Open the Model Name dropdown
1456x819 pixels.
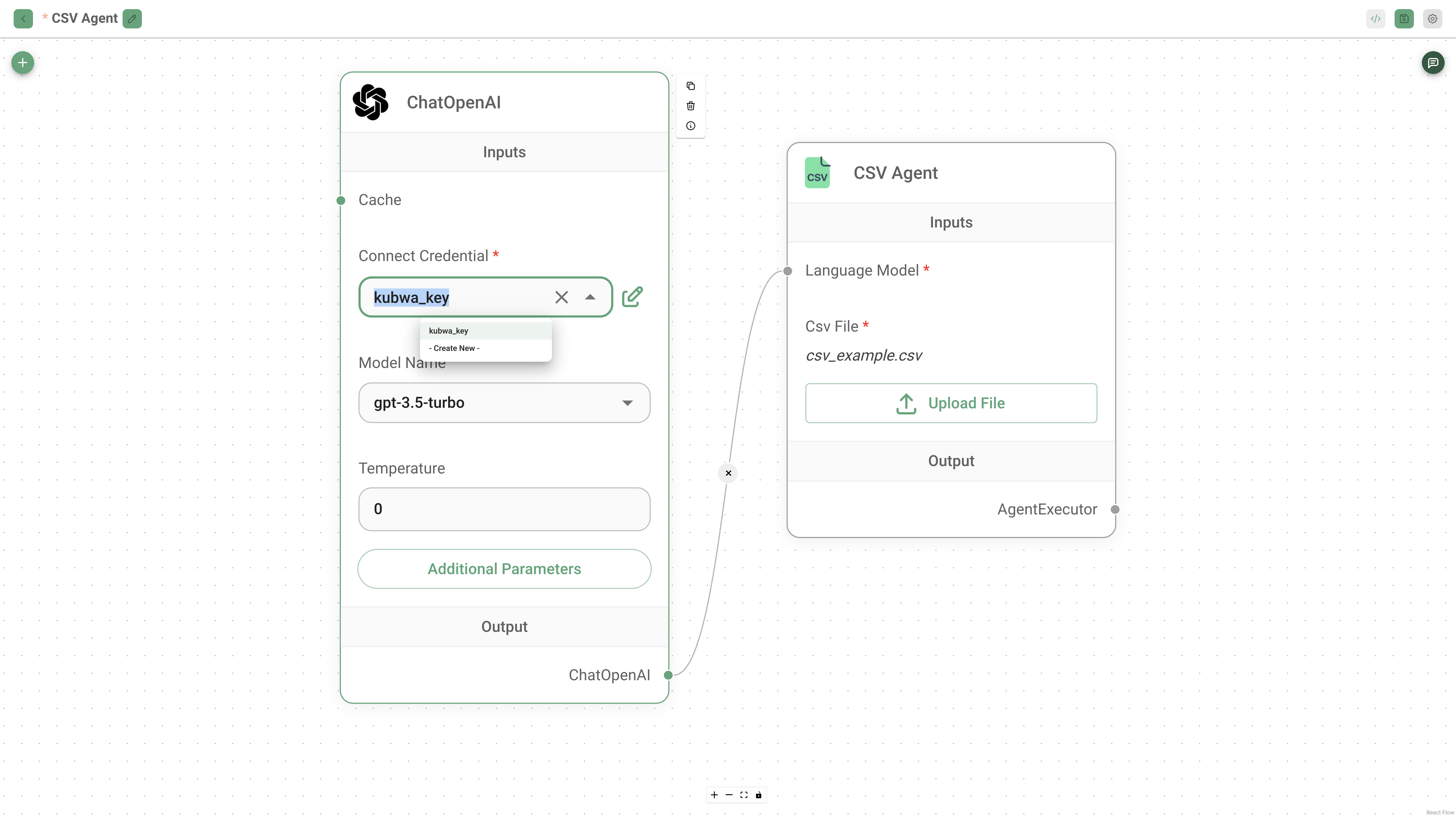504,403
